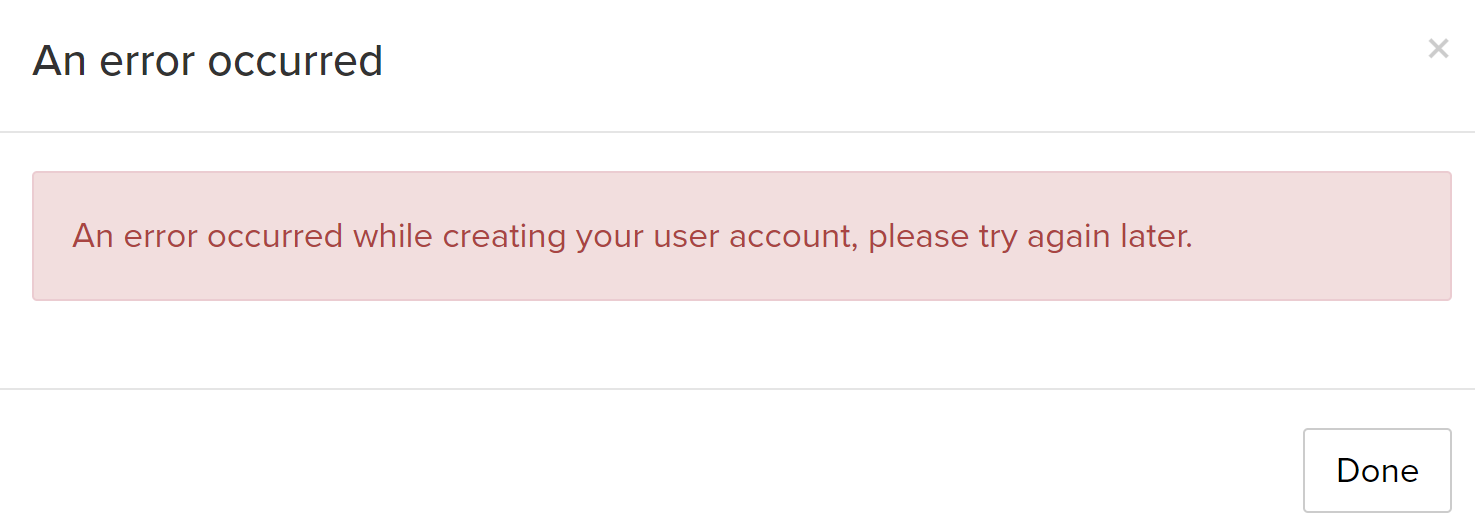Click the word 'please' in the alert message
This screenshot has width=1475, height=530.
[915, 237]
